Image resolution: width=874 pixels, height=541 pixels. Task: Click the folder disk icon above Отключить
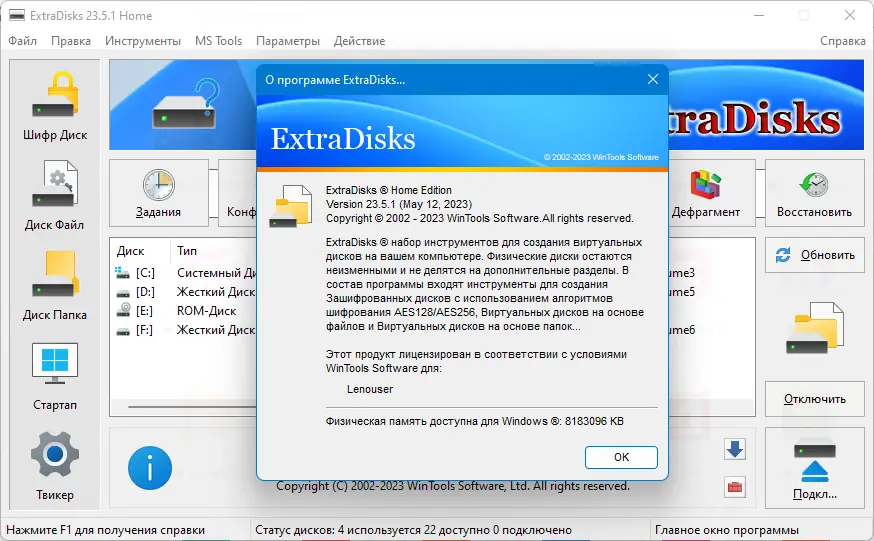point(814,328)
